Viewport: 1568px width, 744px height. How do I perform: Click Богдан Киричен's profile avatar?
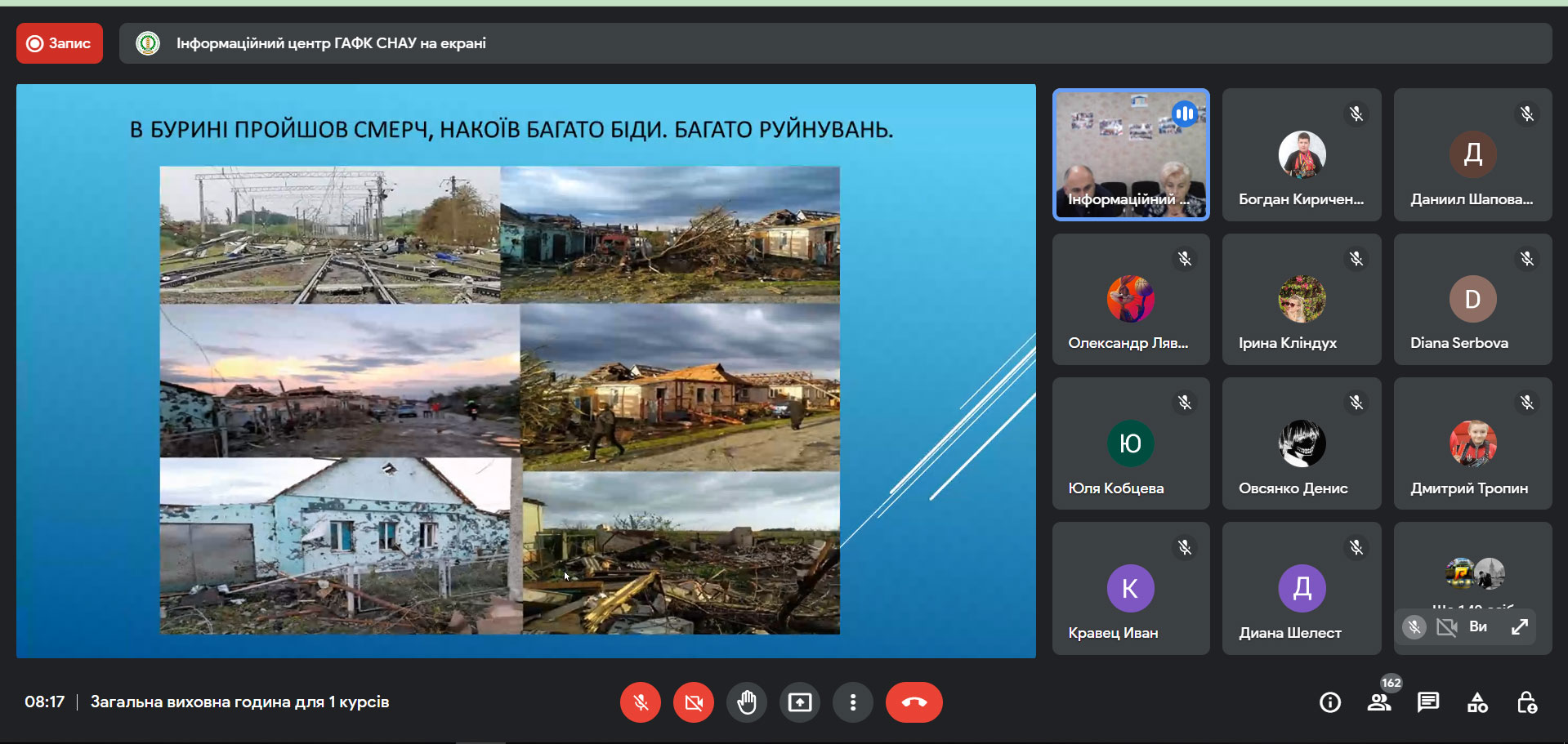coord(1302,154)
